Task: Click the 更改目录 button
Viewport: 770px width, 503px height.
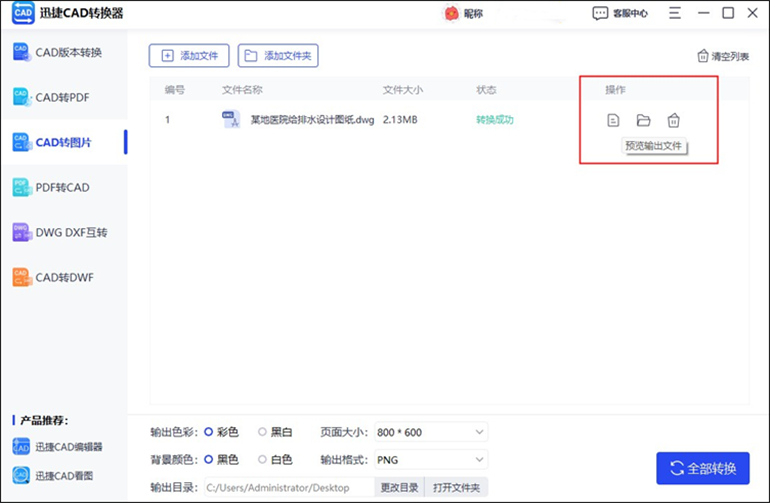Action: (399, 487)
